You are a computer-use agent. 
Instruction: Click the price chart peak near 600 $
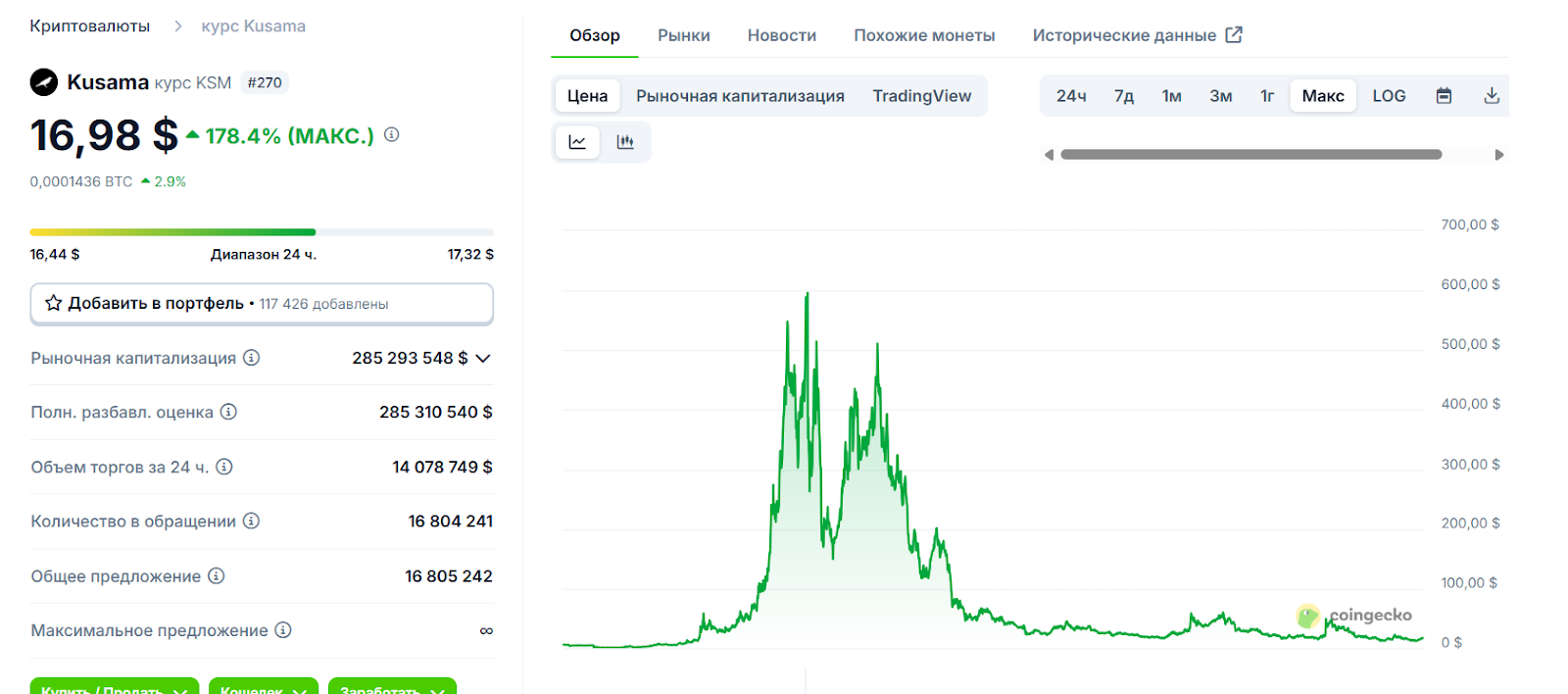807,294
